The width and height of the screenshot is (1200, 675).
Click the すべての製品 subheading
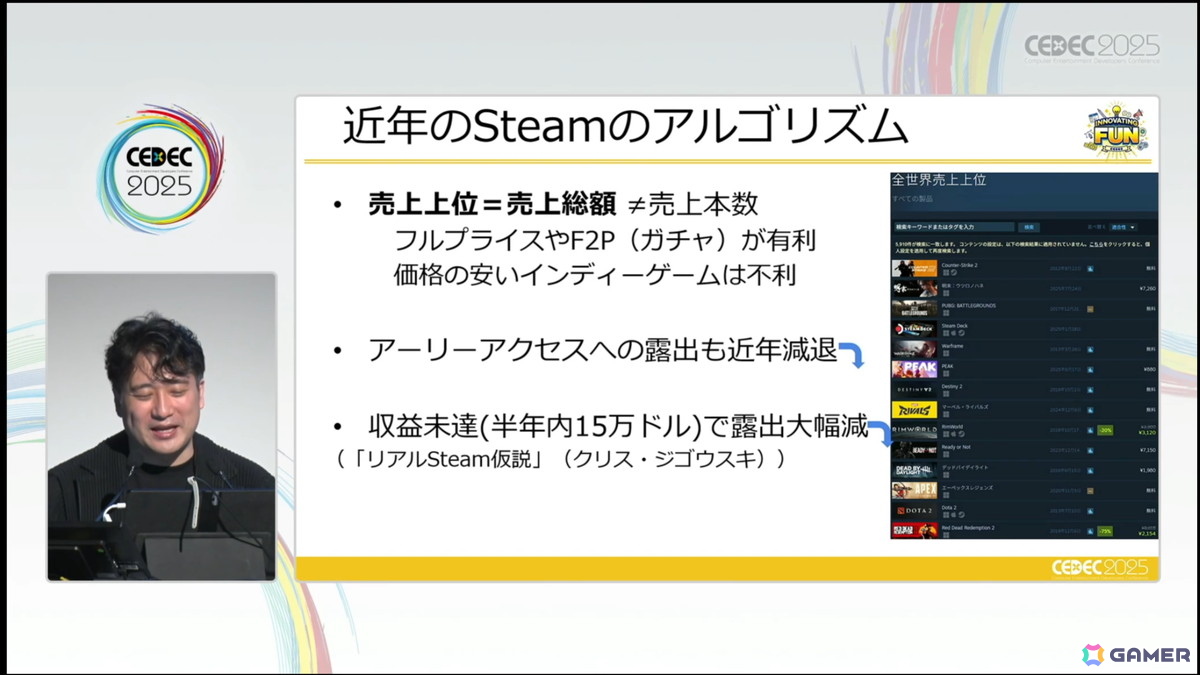click(x=913, y=199)
